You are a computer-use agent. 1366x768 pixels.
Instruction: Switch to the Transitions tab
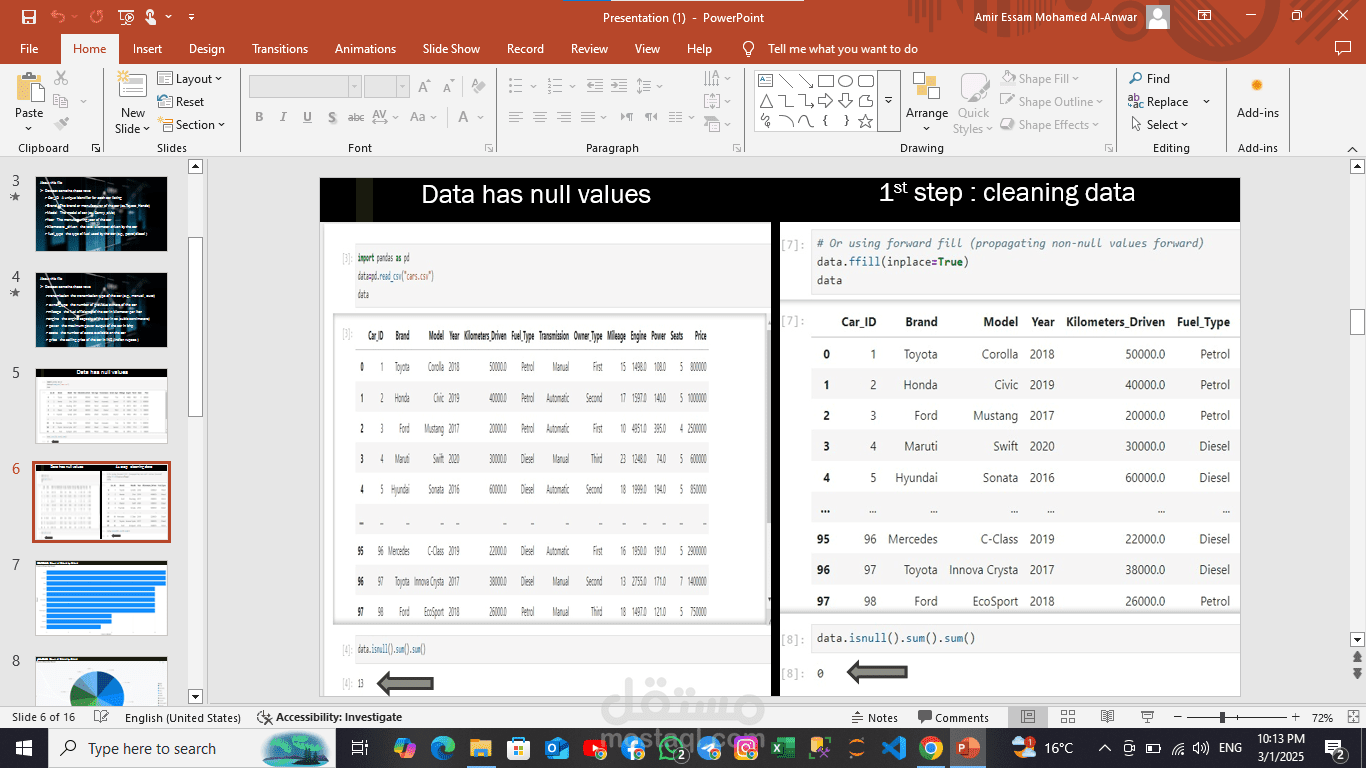click(x=280, y=49)
